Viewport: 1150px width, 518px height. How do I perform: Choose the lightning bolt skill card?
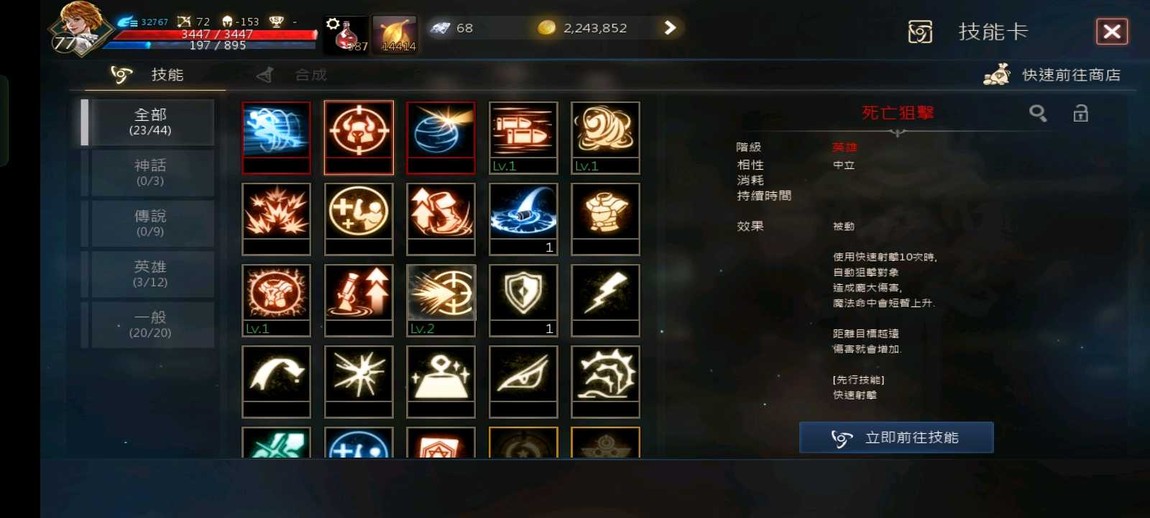tap(605, 300)
